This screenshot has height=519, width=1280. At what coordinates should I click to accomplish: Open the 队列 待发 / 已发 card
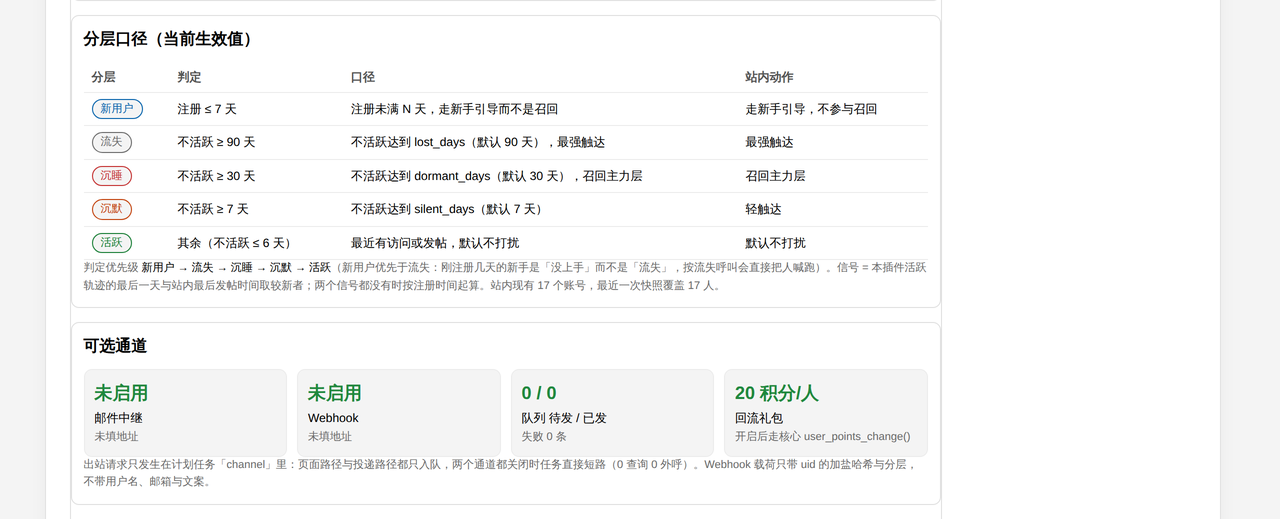612,413
